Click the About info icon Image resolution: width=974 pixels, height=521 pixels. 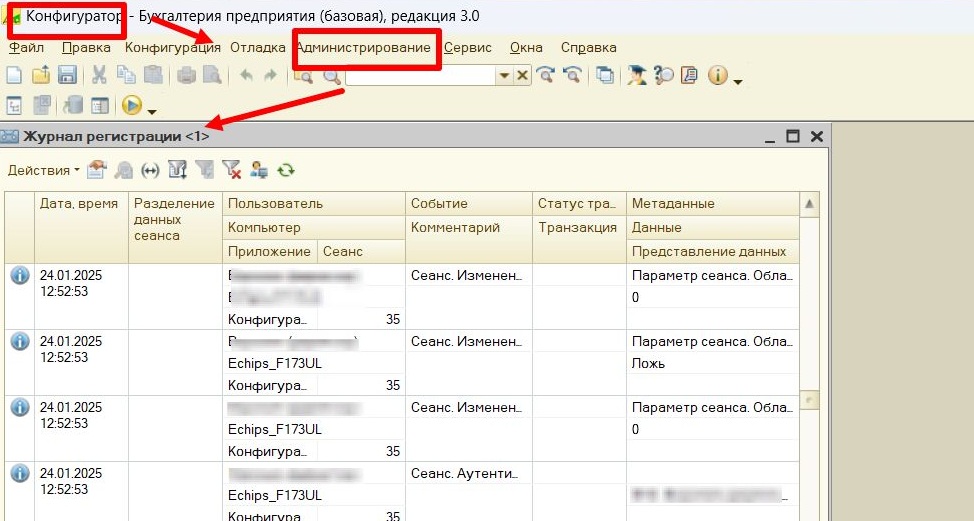[x=717, y=76]
